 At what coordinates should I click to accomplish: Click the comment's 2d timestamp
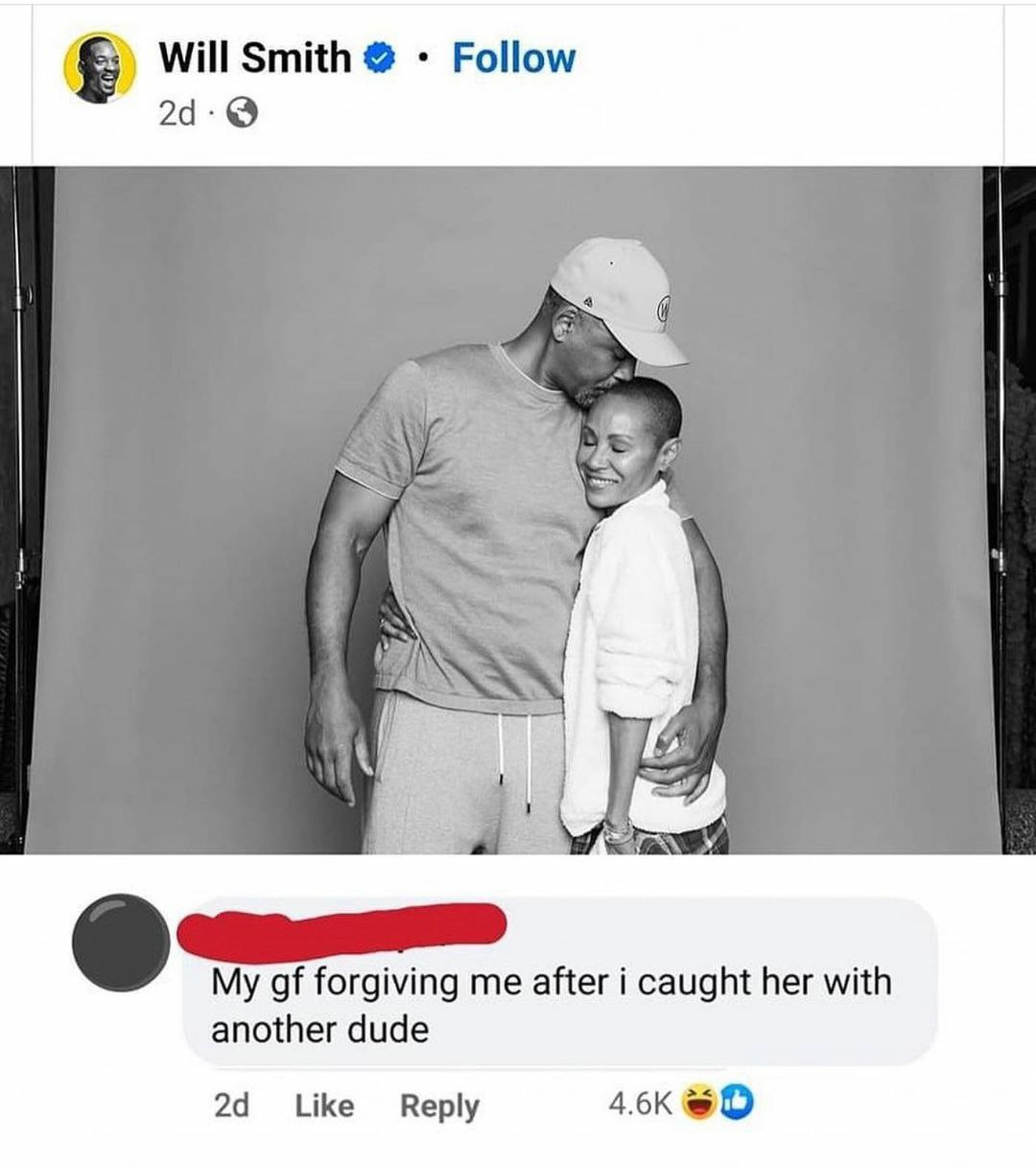pyautogui.click(x=231, y=1106)
